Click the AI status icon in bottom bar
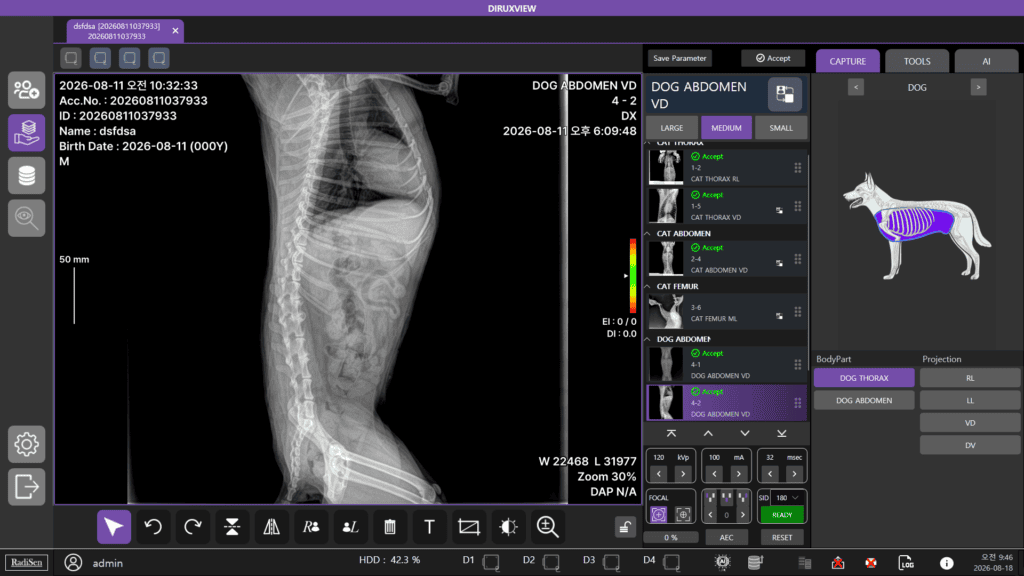 click(722, 562)
